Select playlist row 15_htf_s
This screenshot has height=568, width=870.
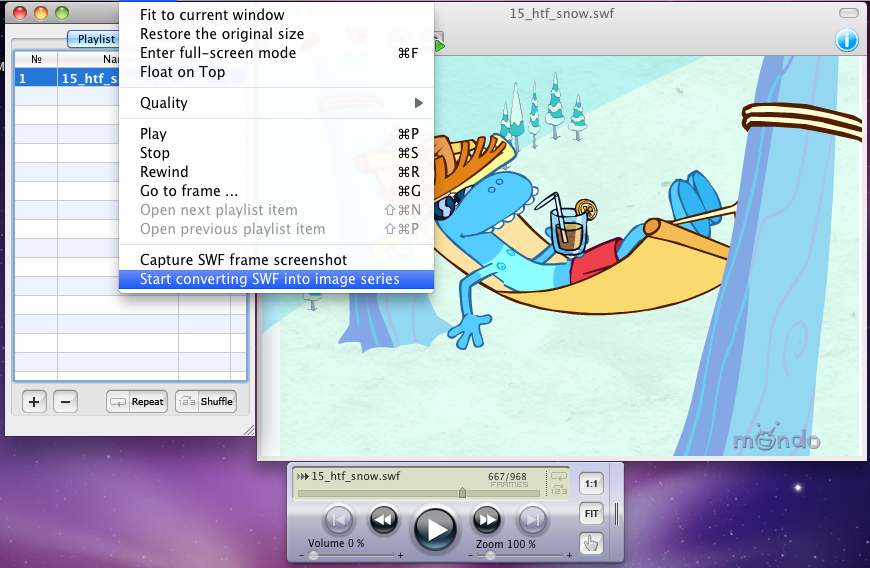click(67, 78)
